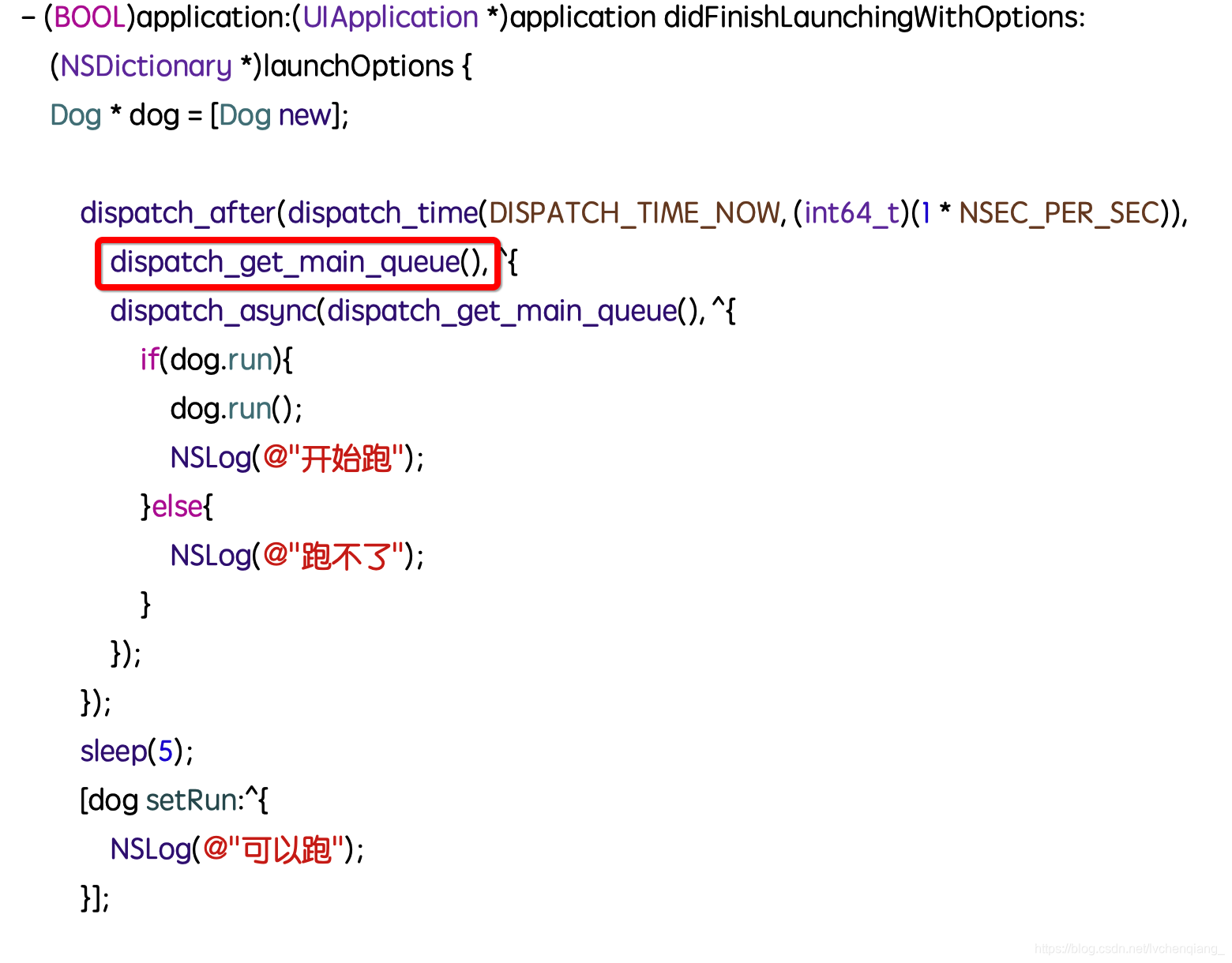This screenshot has width=1232, height=963.
Task: Click the UIApplication type name
Action: tap(390, 17)
